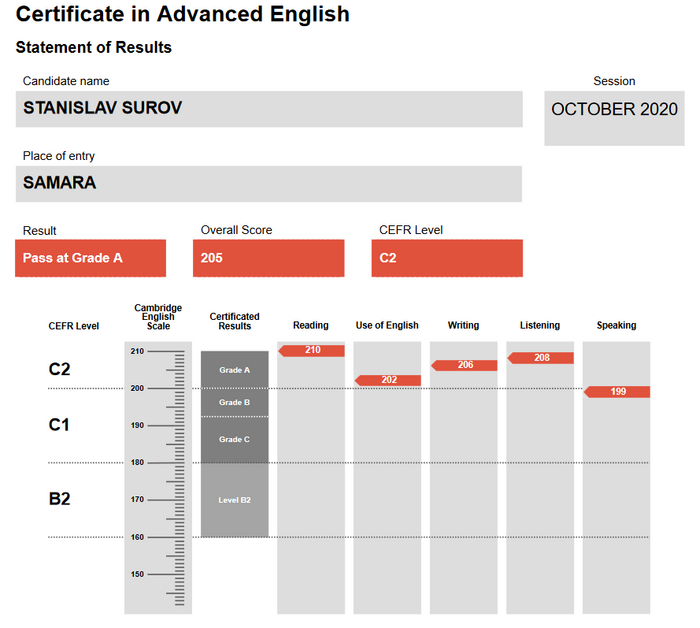
Task: Select the Result label above the grade box
Action: coord(39,231)
